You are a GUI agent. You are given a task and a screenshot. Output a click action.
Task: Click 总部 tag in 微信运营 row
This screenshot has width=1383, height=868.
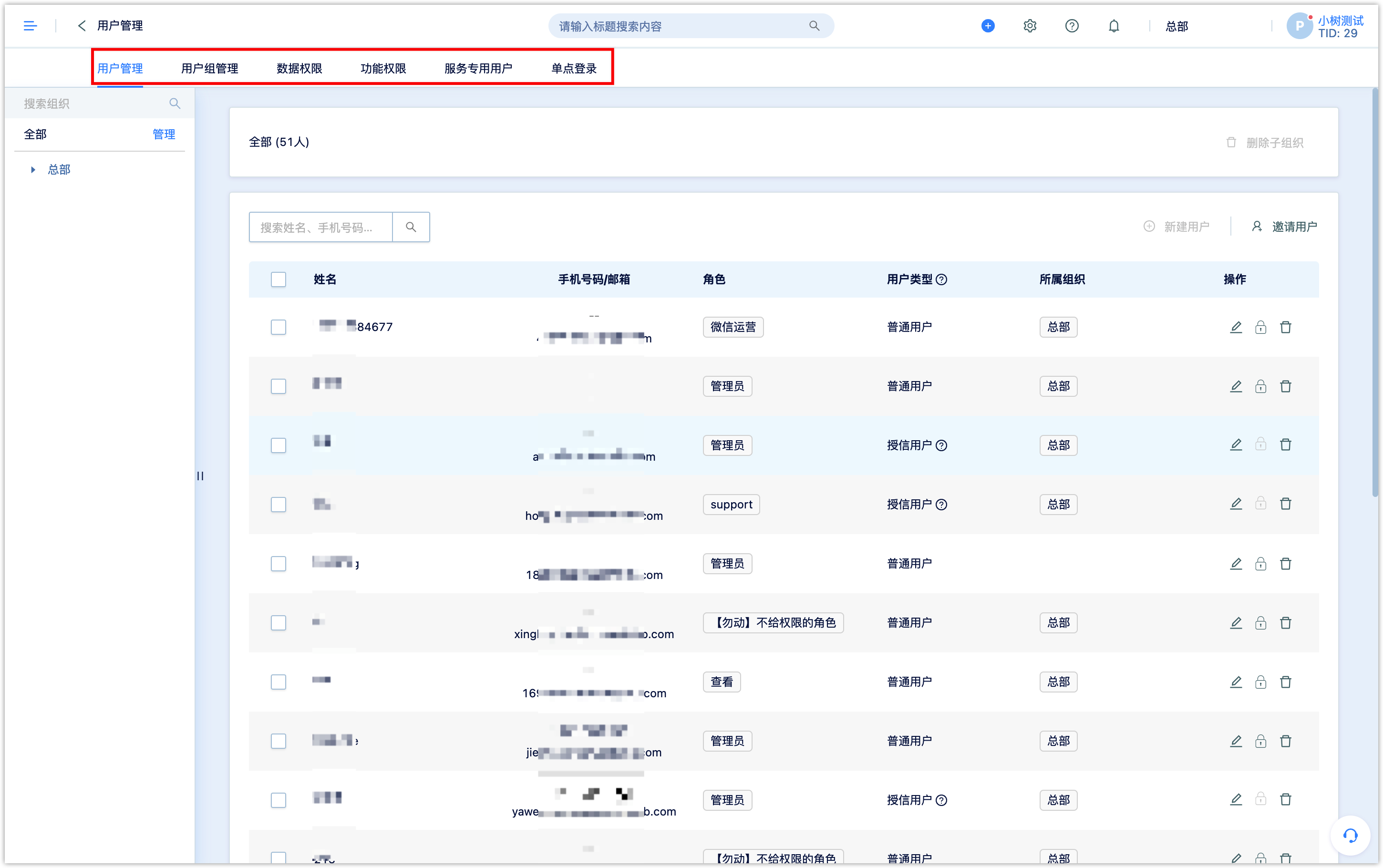point(1058,327)
